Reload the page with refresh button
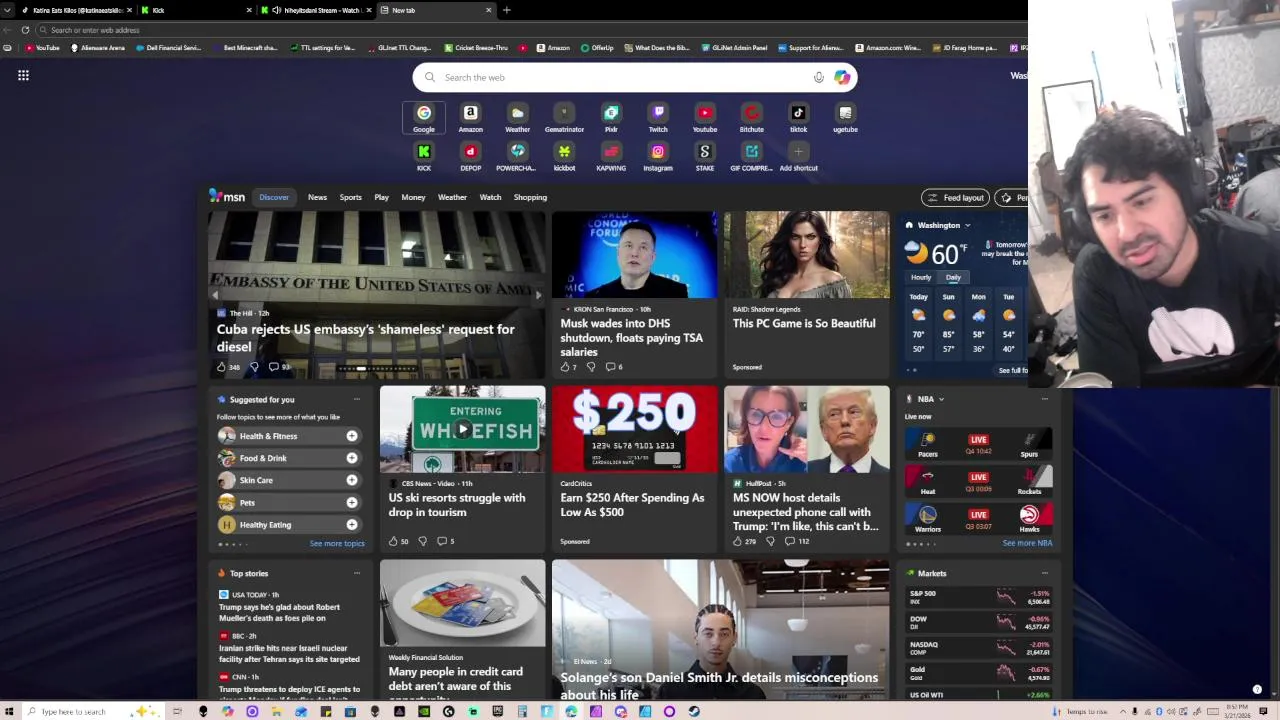Image resolution: width=1280 pixels, height=720 pixels. pyautogui.click(x=25, y=30)
